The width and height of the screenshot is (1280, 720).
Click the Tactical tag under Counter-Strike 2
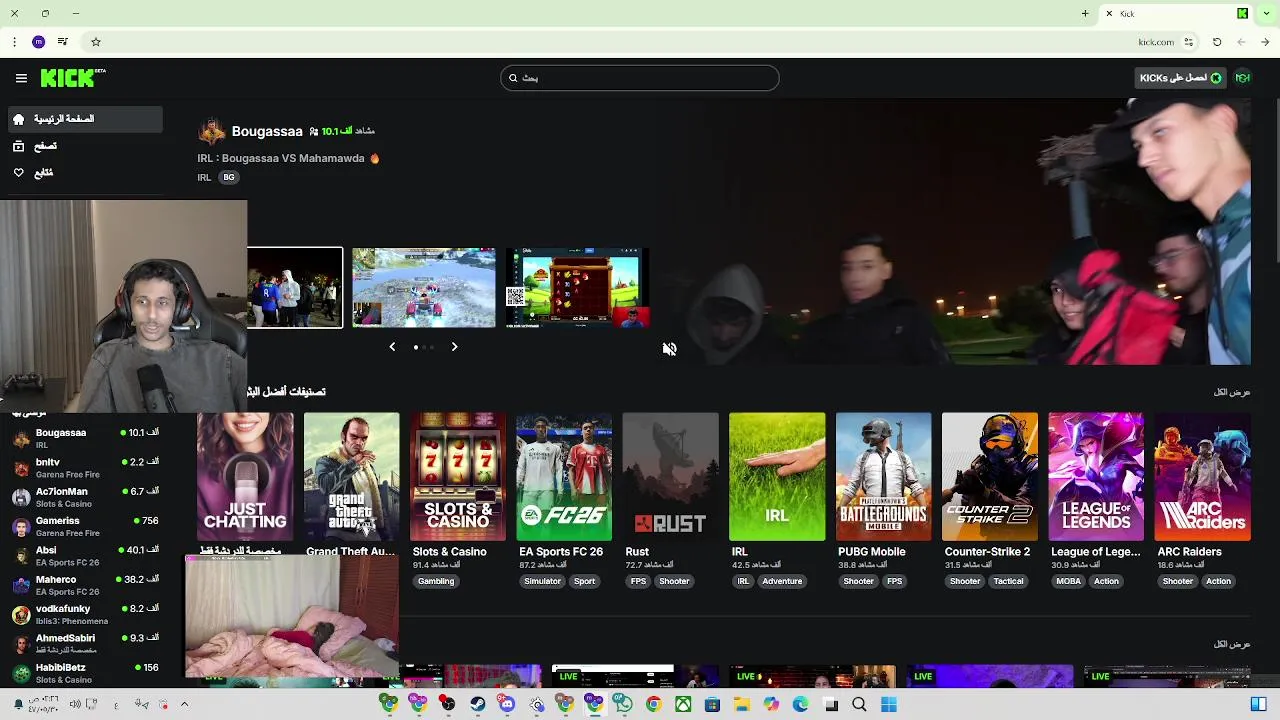(1008, 581)
